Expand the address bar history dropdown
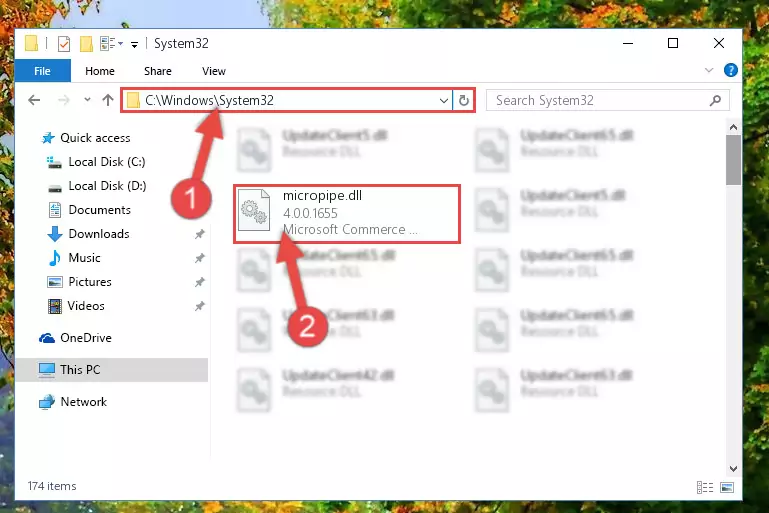The image size is (769, 513). [443, 101]
